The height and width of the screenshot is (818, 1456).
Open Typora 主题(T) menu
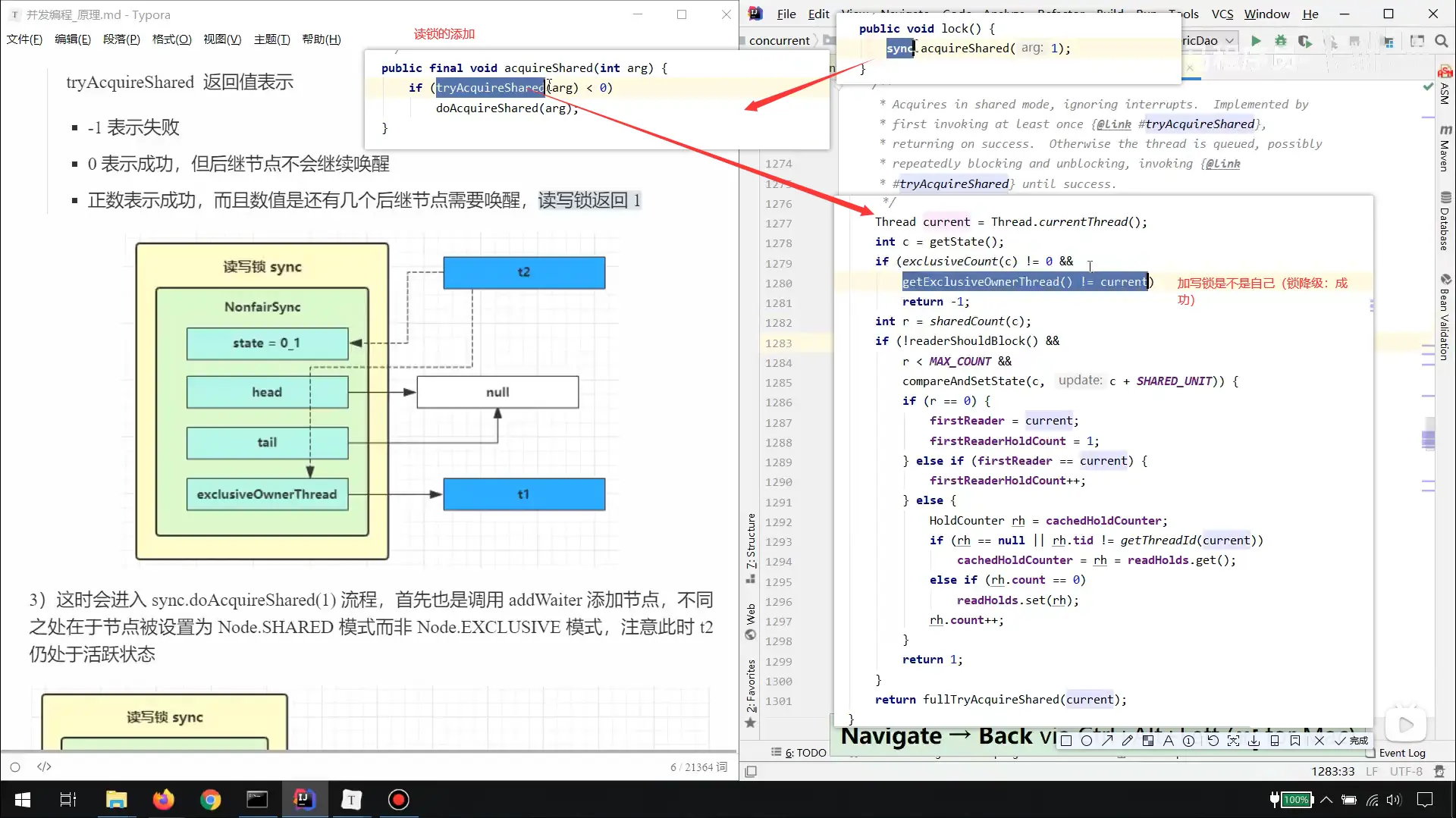click(271, 39)
